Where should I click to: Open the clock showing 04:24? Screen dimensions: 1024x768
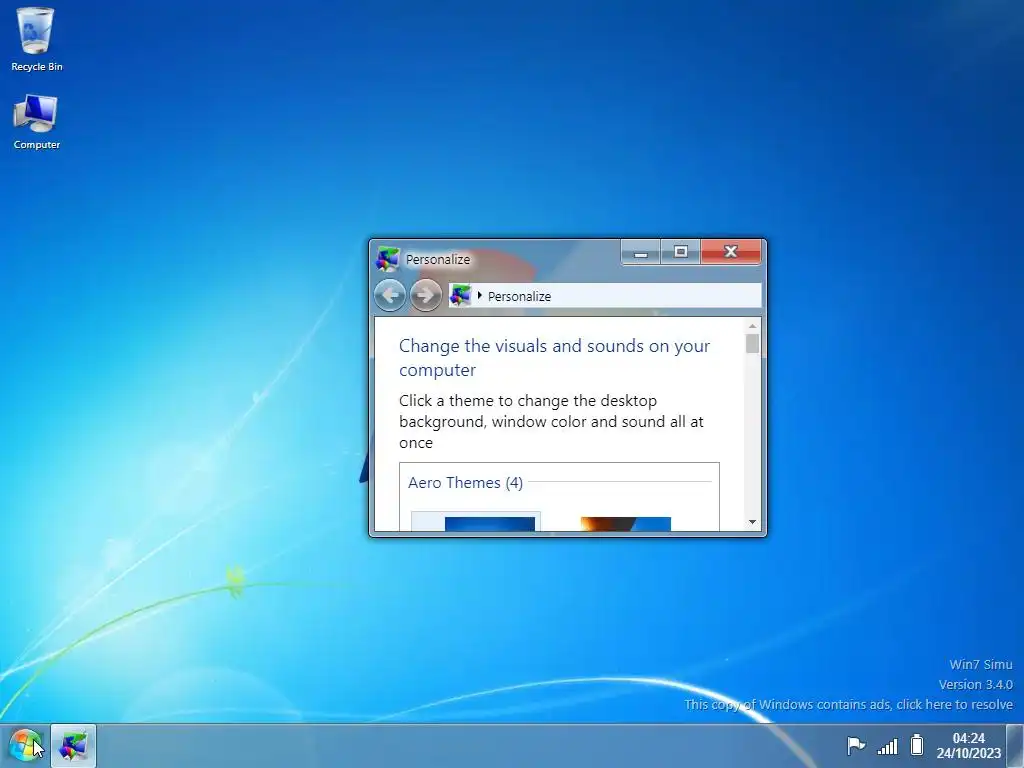click(968, 738)
